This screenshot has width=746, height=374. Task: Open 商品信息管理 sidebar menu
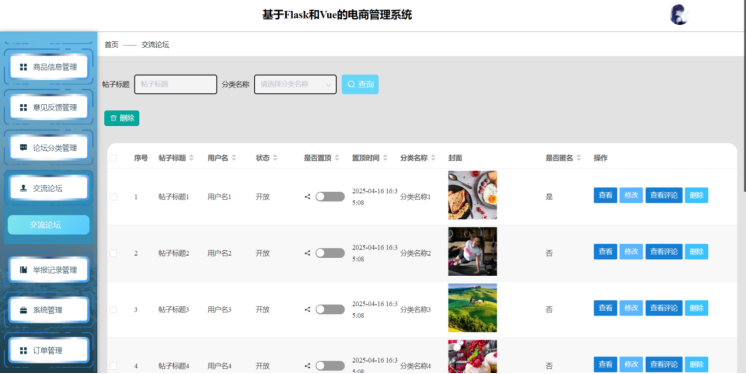tap(49, 67)
